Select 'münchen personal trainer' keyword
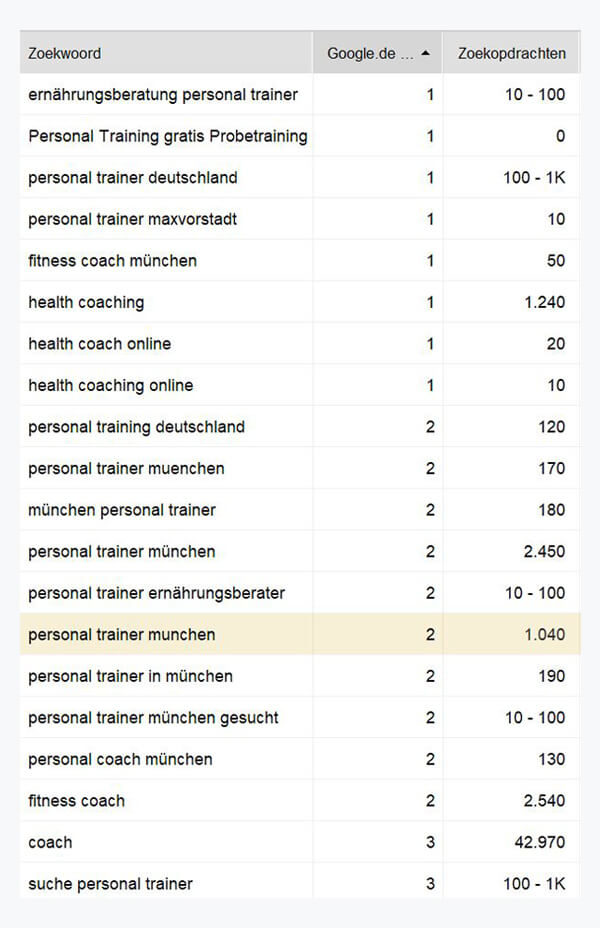The width and height of the screenshot is (600, 928). (122, 510)
